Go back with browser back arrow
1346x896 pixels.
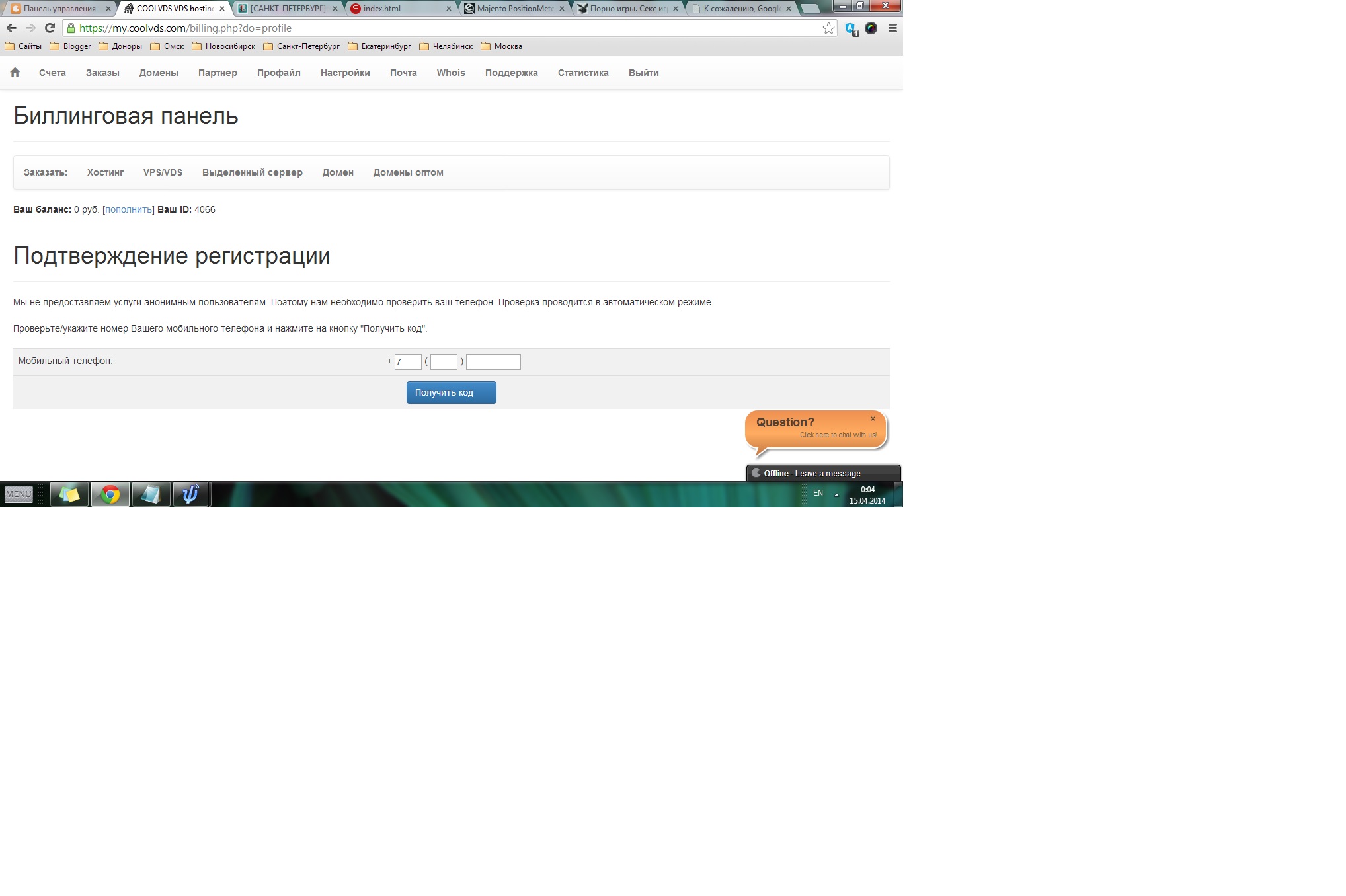tap(11, 28)
